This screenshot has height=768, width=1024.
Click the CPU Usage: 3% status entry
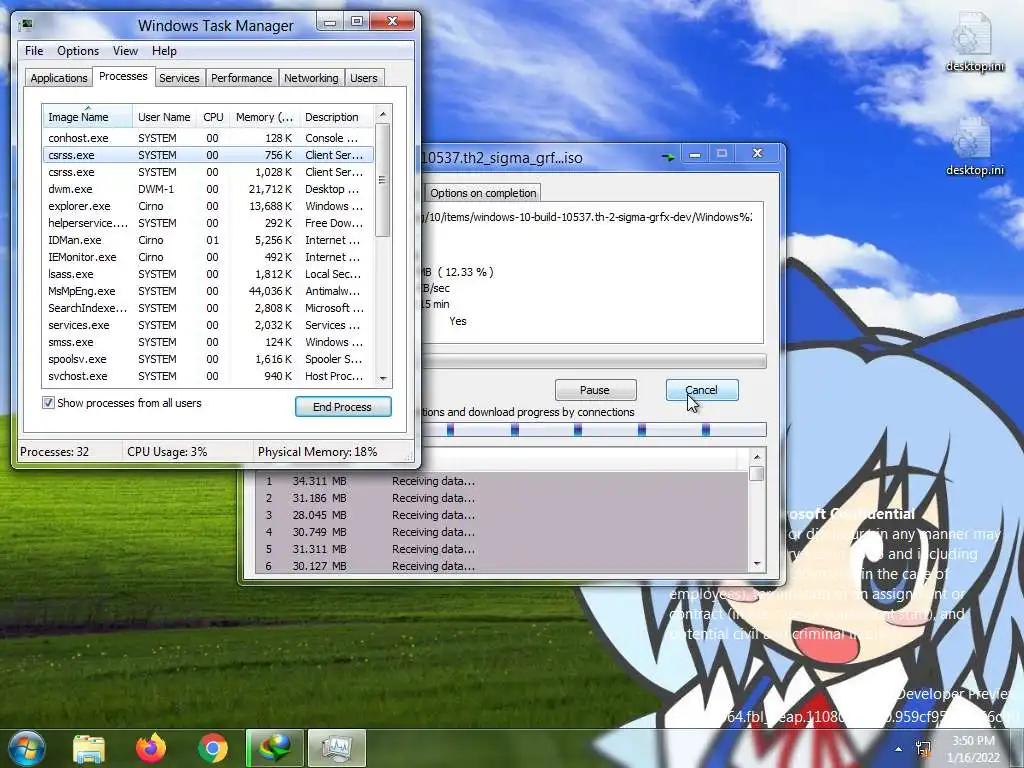[x=167, y=451]
